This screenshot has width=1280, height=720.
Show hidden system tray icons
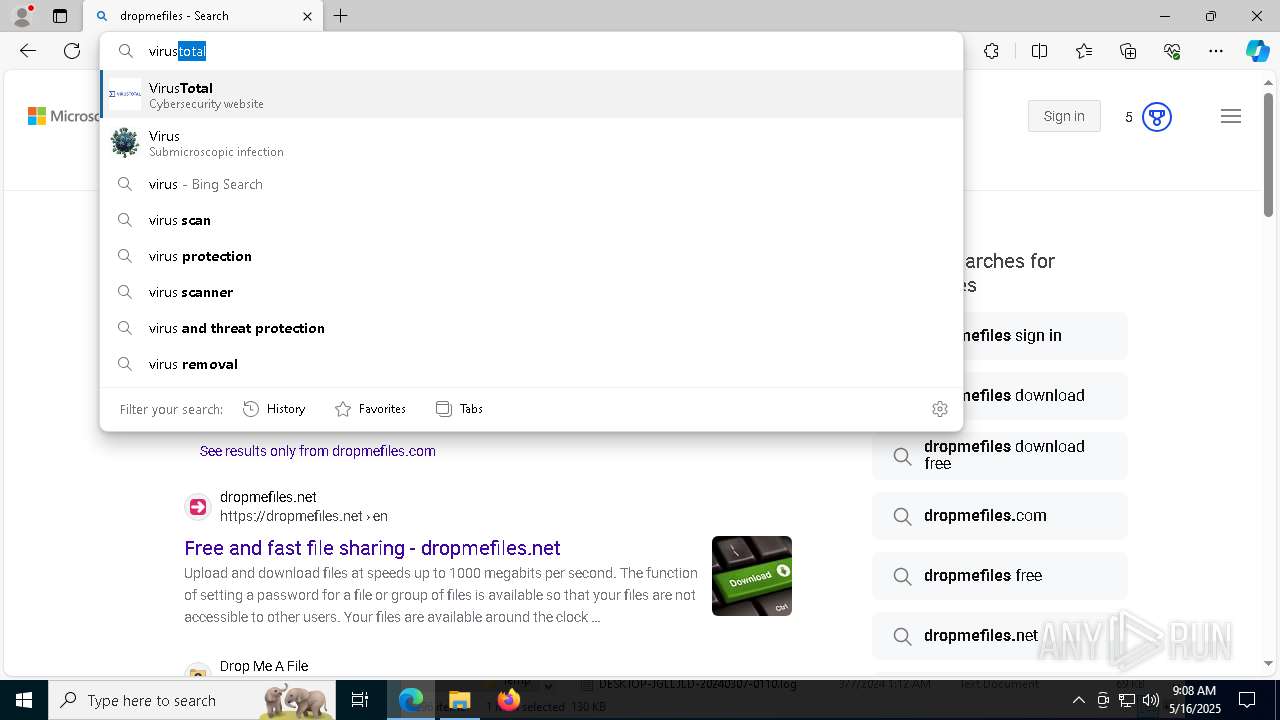pyautogui.click(x=1078, y=700)
